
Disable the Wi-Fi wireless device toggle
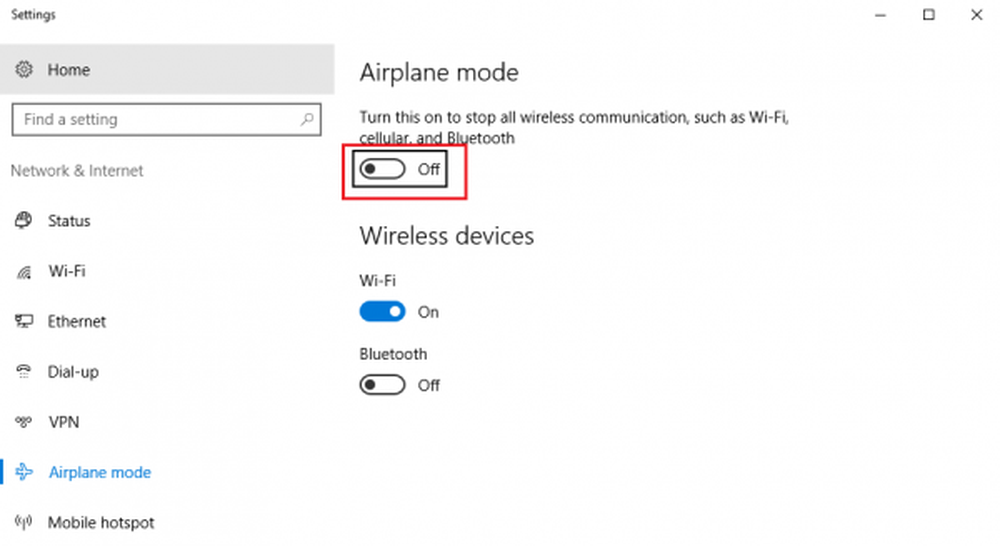[383, 312]
